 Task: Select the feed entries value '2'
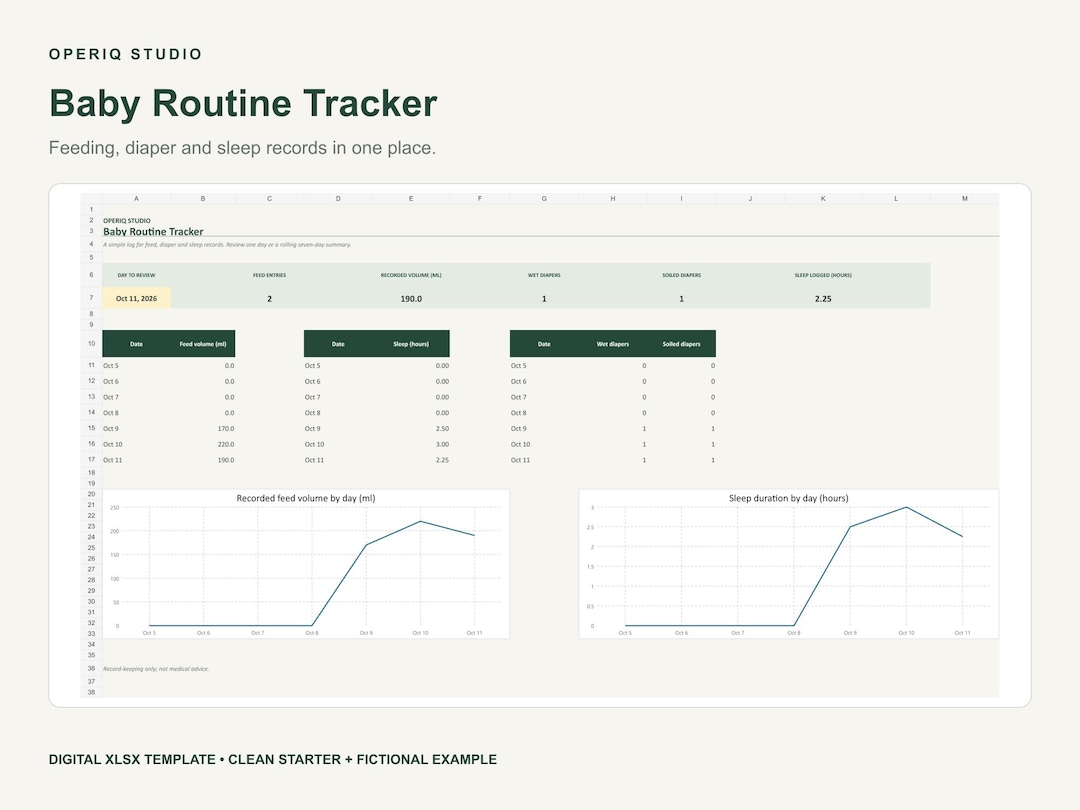tap(269, 298)
